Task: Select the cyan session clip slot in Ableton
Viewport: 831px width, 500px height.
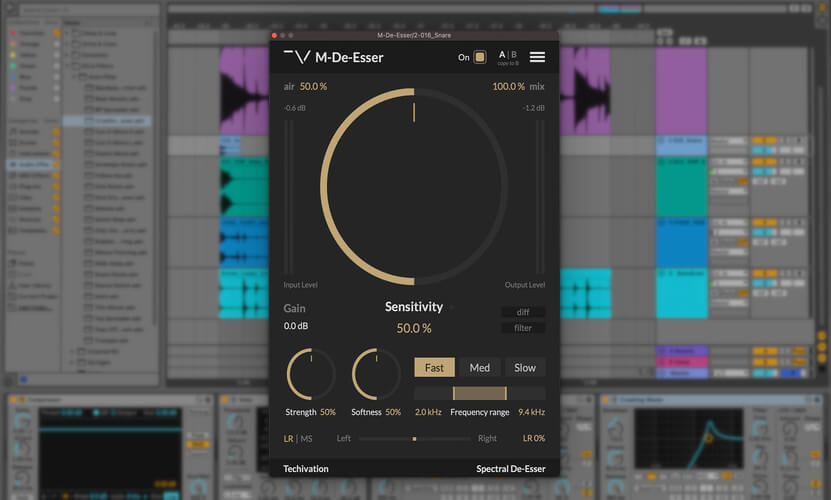Action: pyautogui.click(x=681, y=293)
